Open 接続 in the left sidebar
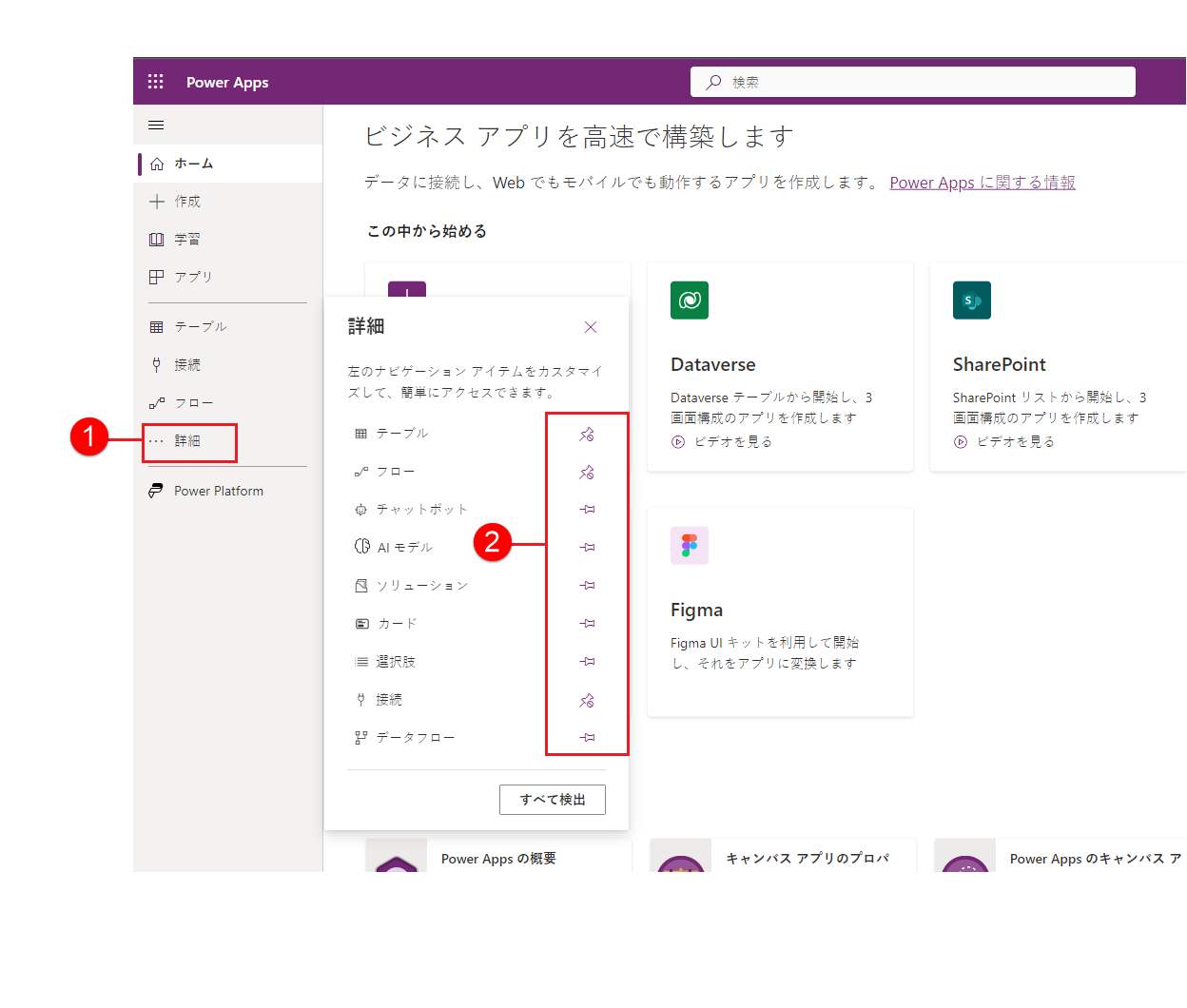 coord(228,364)
